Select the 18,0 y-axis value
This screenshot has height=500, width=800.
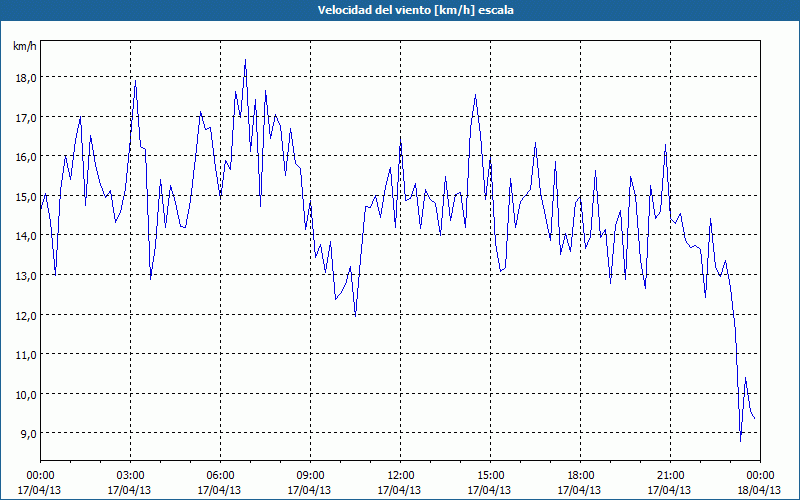(26, 78)
